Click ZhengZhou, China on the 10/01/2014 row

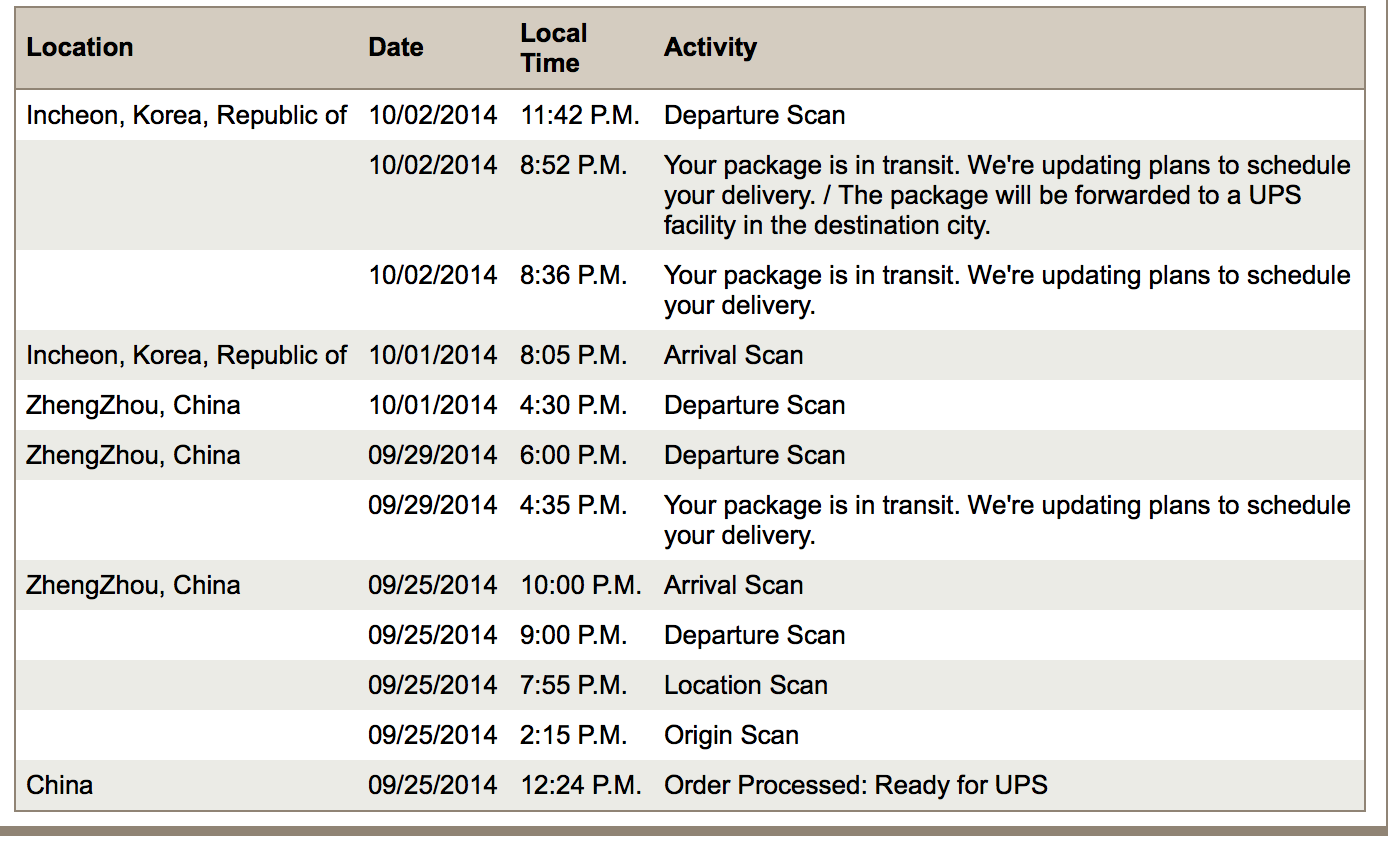click(133, 405)
